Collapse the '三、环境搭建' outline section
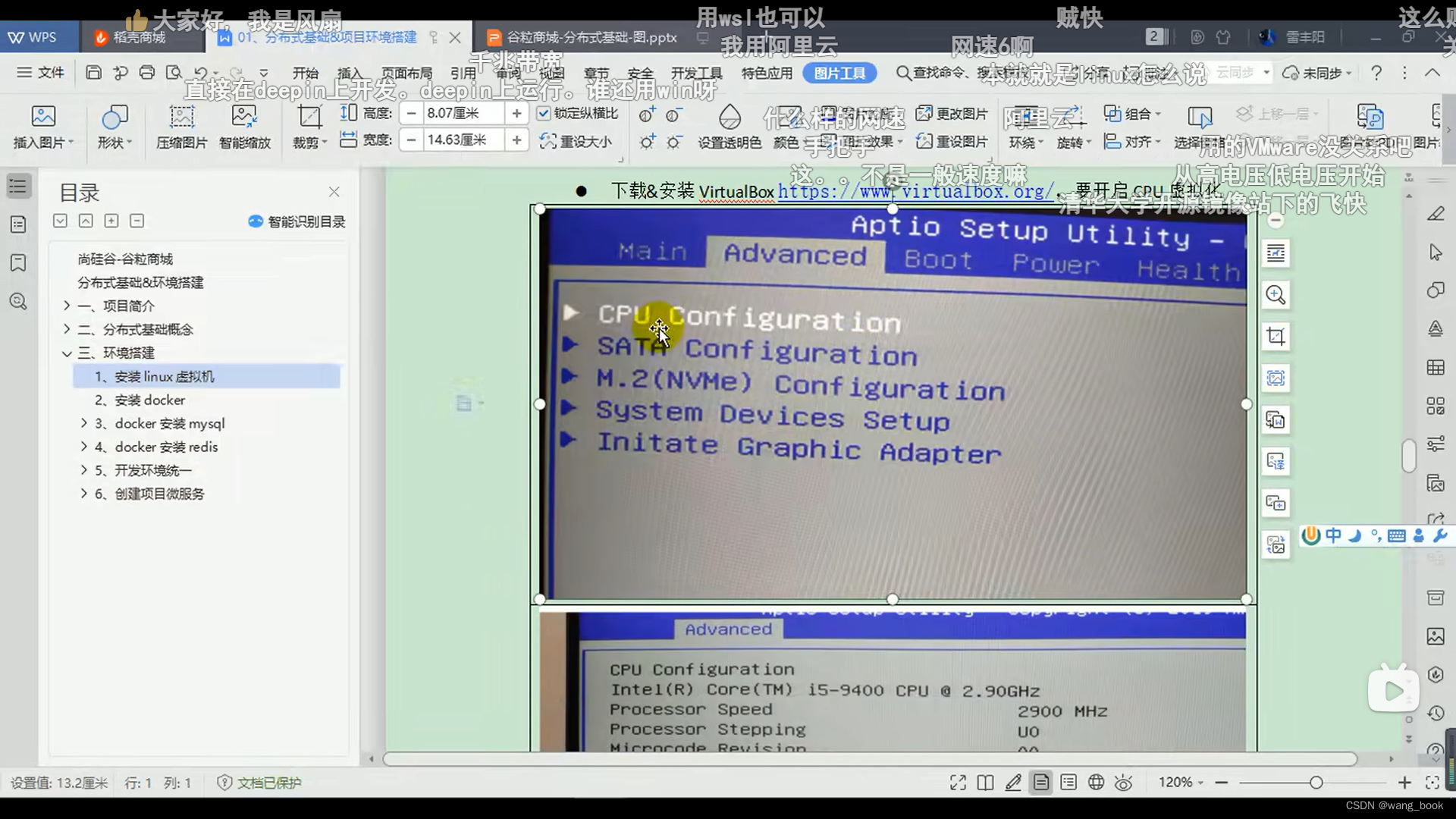The height and width of the screenshot is (819, 1456). click(x=67, y=353)
